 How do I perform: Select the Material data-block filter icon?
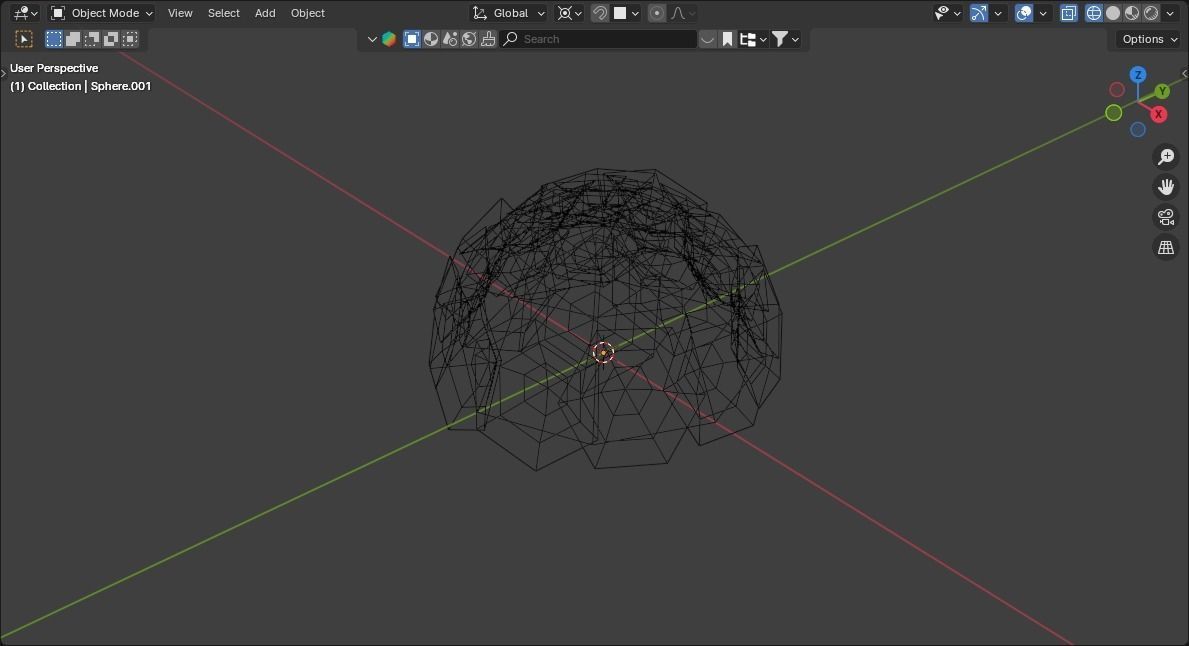coord(431,39)
